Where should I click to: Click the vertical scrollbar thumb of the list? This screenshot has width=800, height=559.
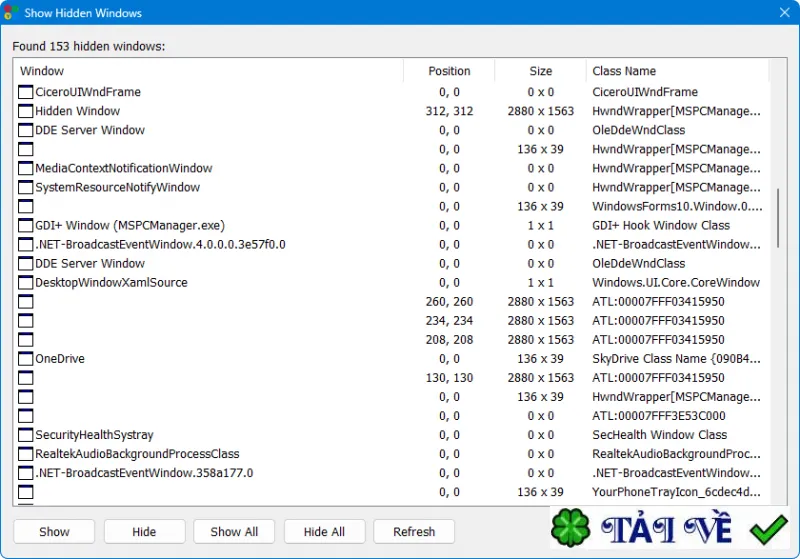pyautogui.click(x=778, y=218)
